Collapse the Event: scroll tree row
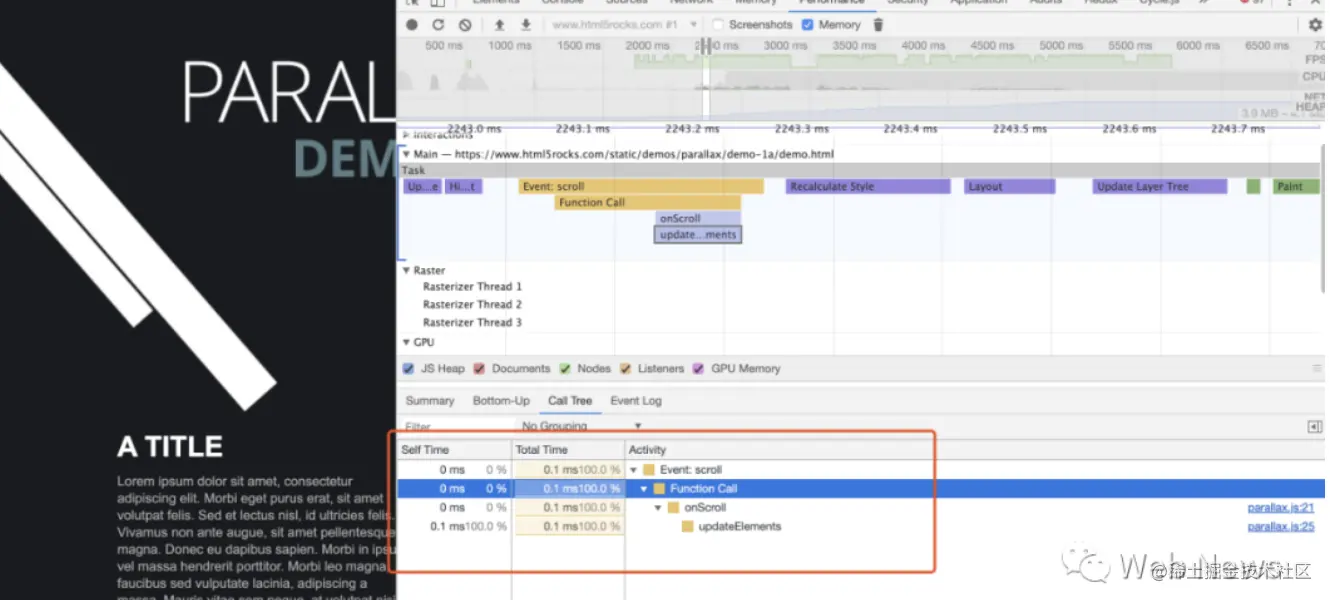Image resolution: width=1330 pixels, height=600 pixels. click(x=634, y=470)
